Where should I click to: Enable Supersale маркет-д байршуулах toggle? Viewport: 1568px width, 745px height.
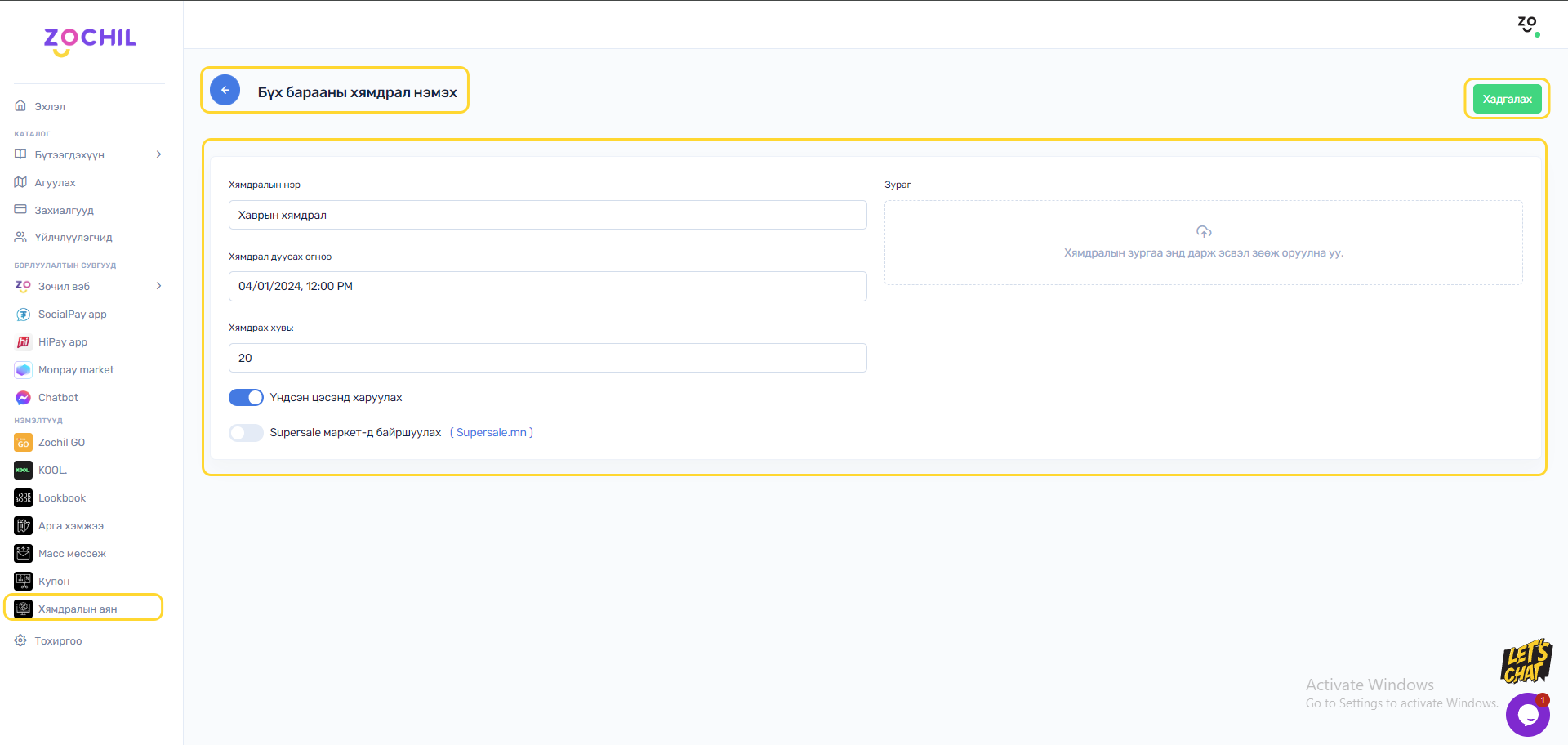coord(246,433)
